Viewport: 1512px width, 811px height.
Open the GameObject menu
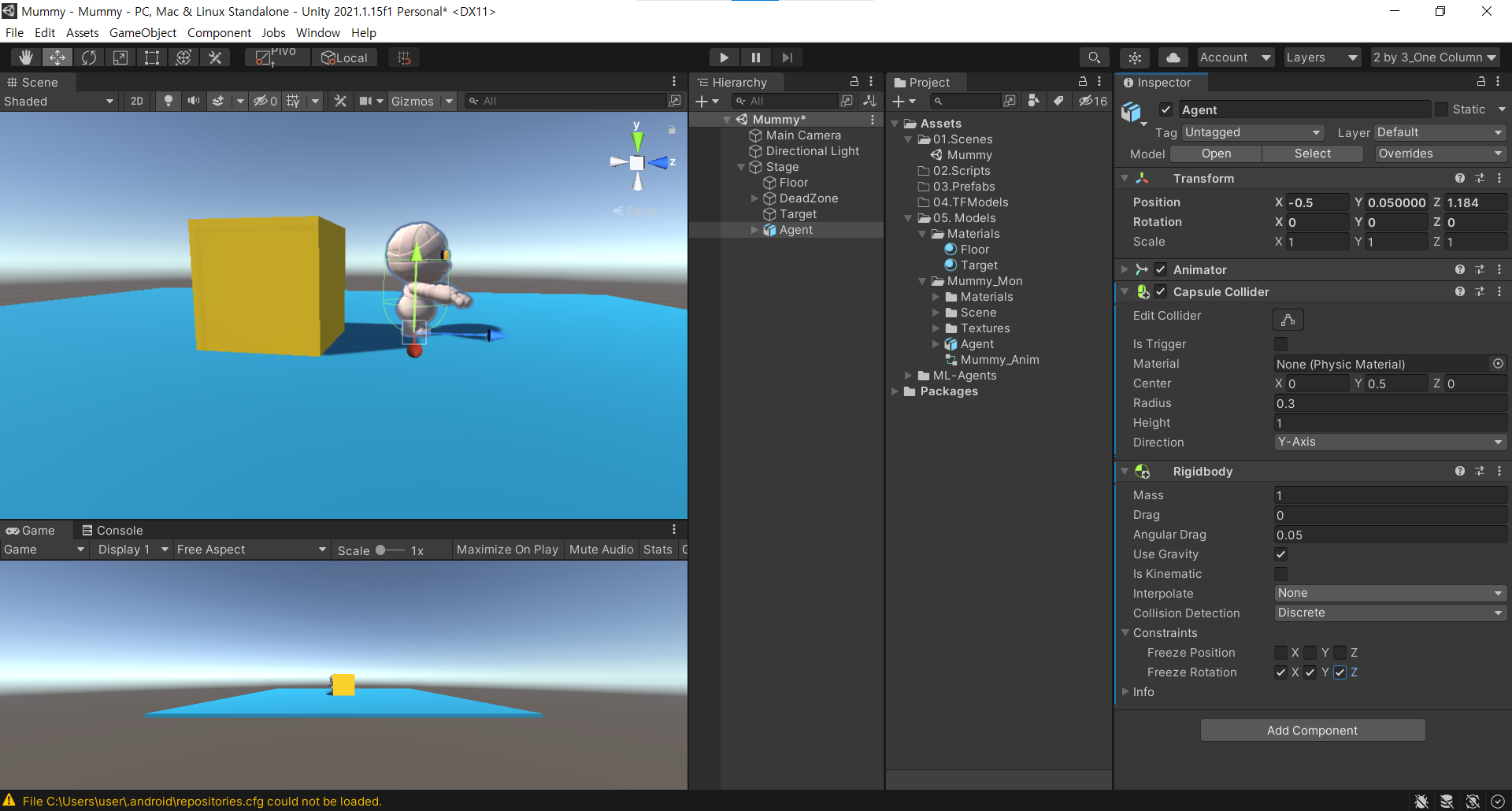[x=143, y=32]
